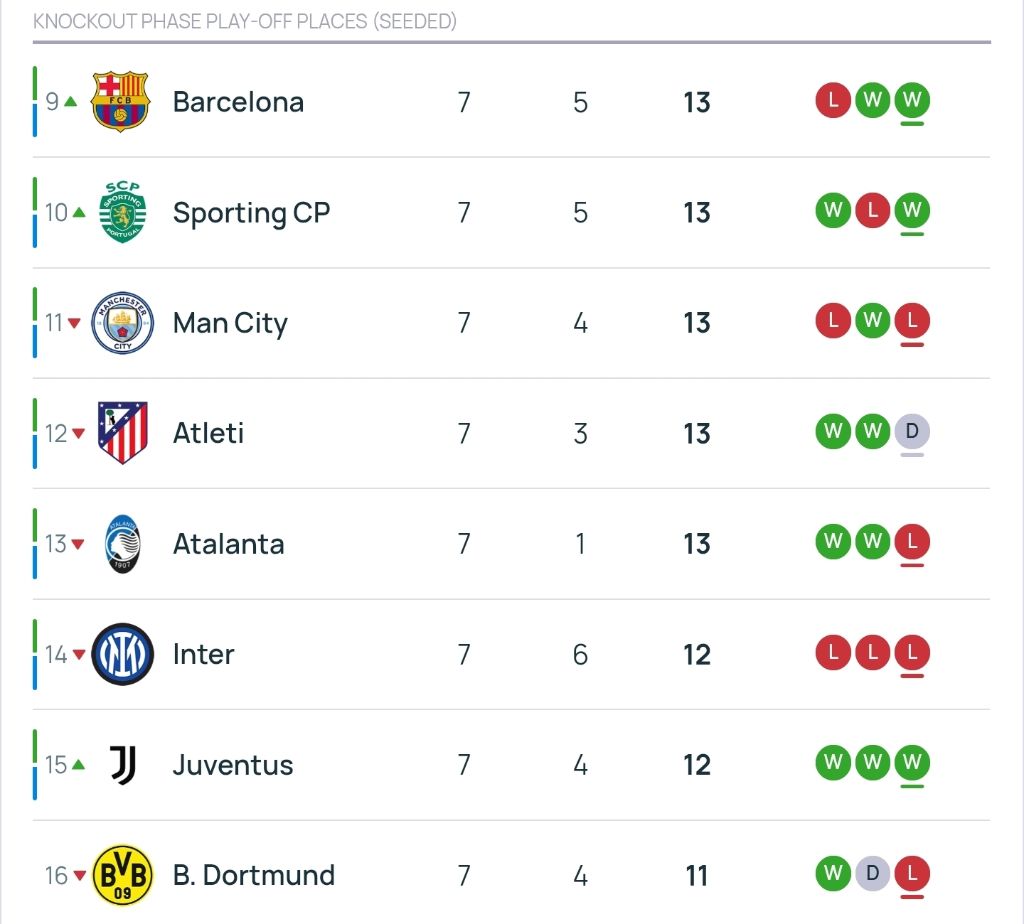Click the Atalanta club crest
This screenshot has height=924, width=1024.
(124, 544)
